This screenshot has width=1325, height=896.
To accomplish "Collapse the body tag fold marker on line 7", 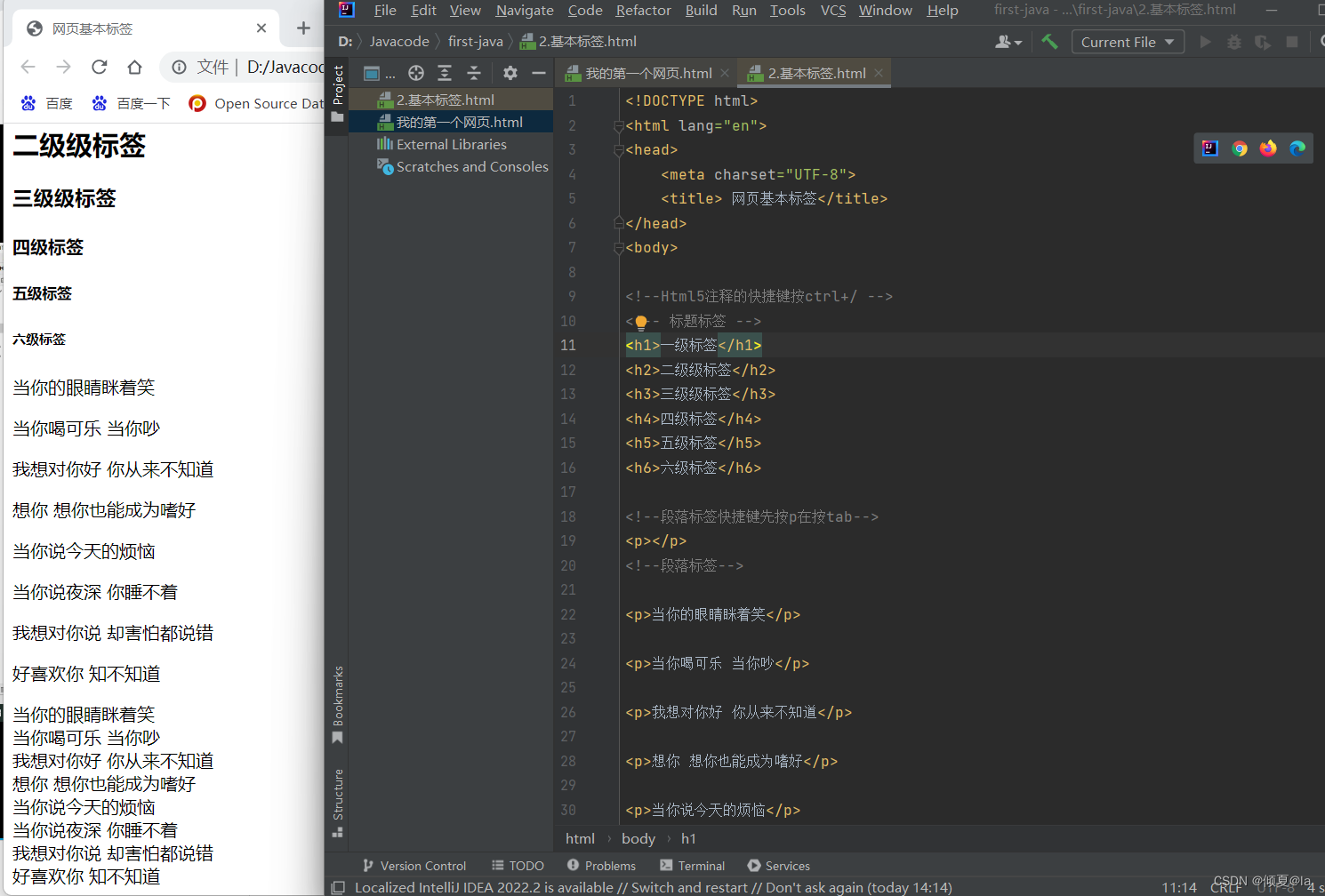I will [x=618, y=248].
